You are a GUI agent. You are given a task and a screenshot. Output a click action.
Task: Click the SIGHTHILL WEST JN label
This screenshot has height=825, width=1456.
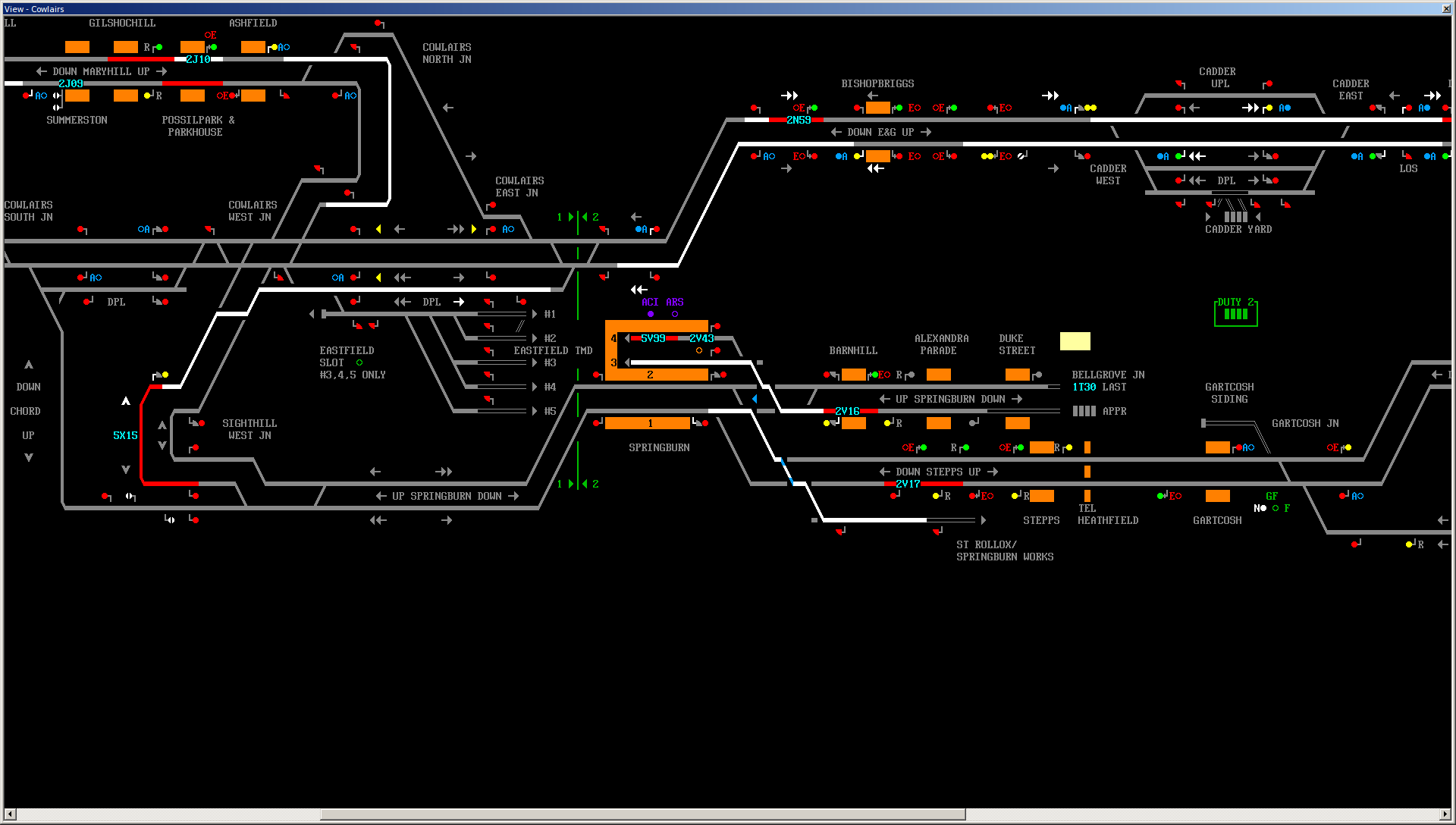coord(249,429)
